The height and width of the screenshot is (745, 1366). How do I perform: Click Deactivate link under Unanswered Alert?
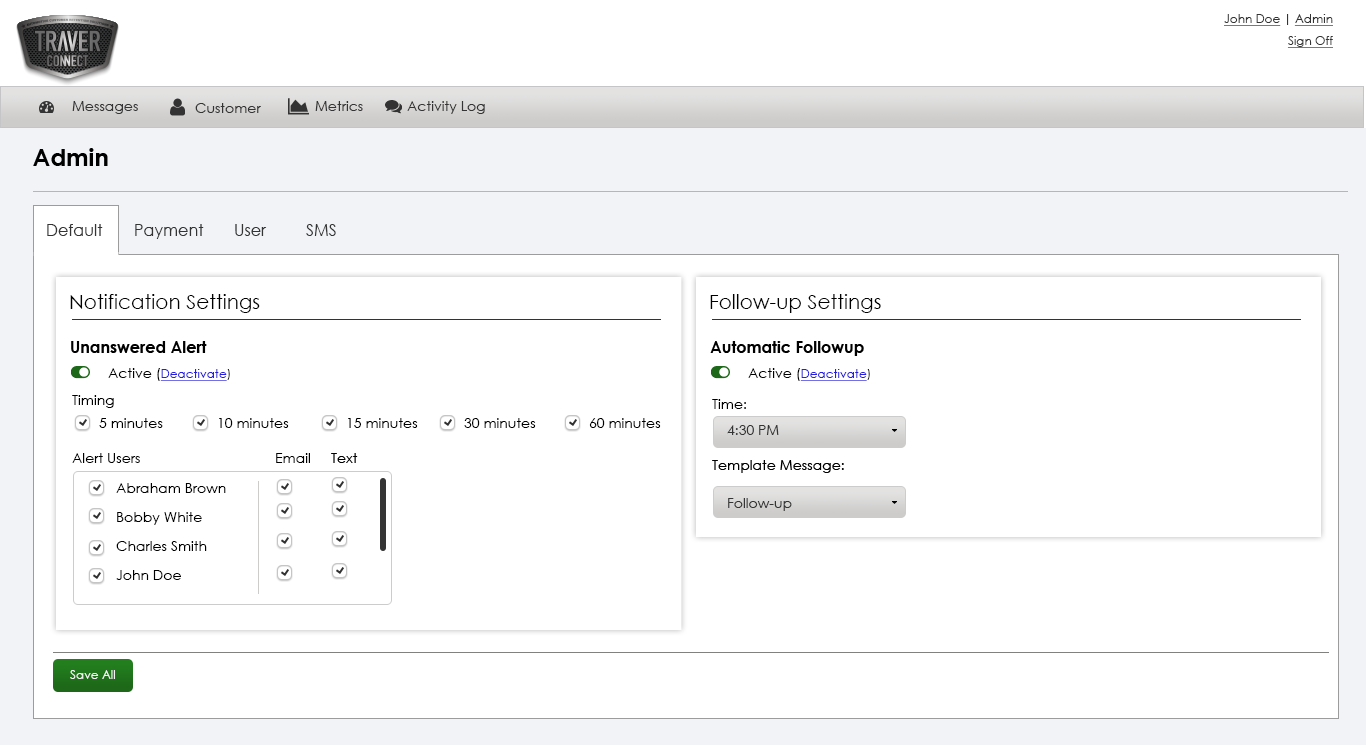(x=194, y=374)
